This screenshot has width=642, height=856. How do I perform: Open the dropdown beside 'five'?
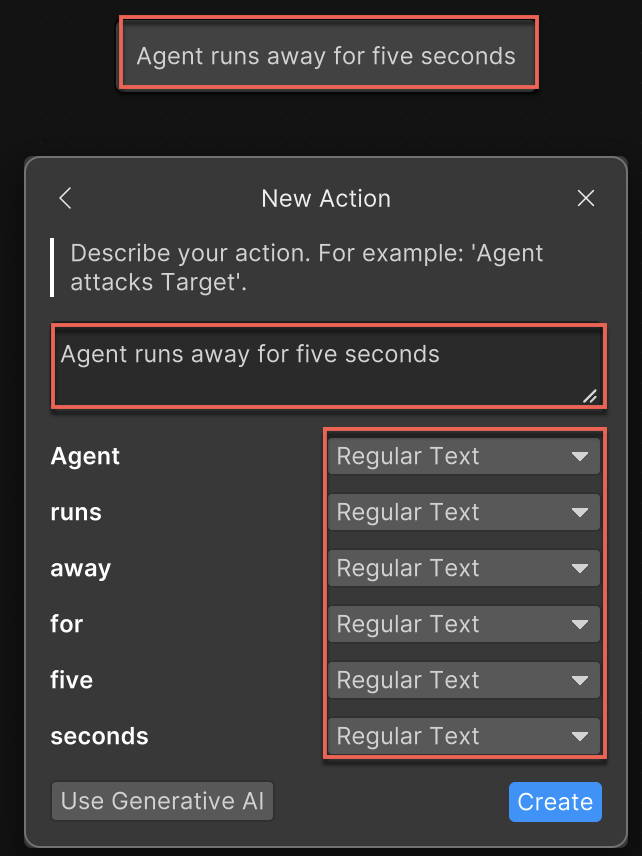click(463, 681)
